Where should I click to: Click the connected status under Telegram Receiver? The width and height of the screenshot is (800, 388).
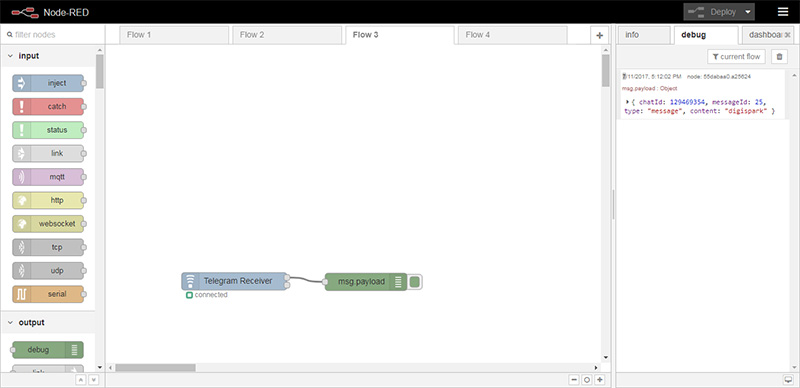click(207, 295)
